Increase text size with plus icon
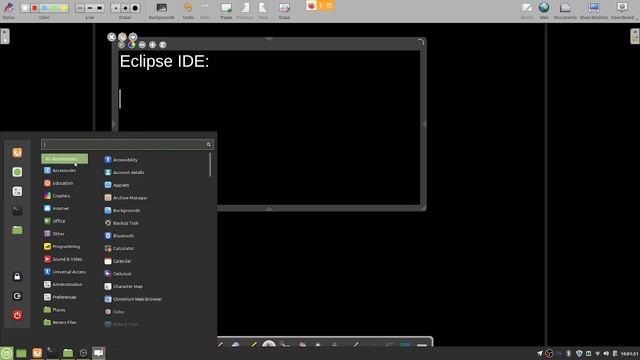Viewport: 640px width, 360px height. (x=152, y=44)
